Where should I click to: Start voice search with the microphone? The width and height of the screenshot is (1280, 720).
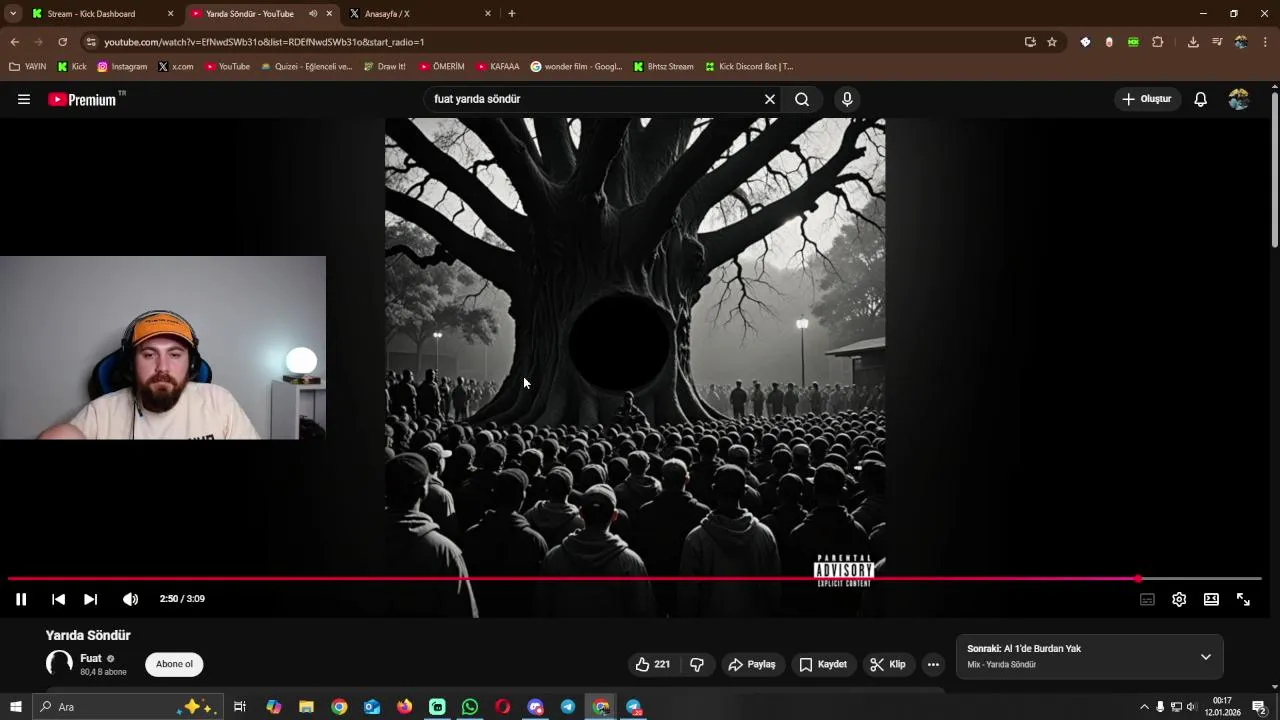[x=847, y=99]
